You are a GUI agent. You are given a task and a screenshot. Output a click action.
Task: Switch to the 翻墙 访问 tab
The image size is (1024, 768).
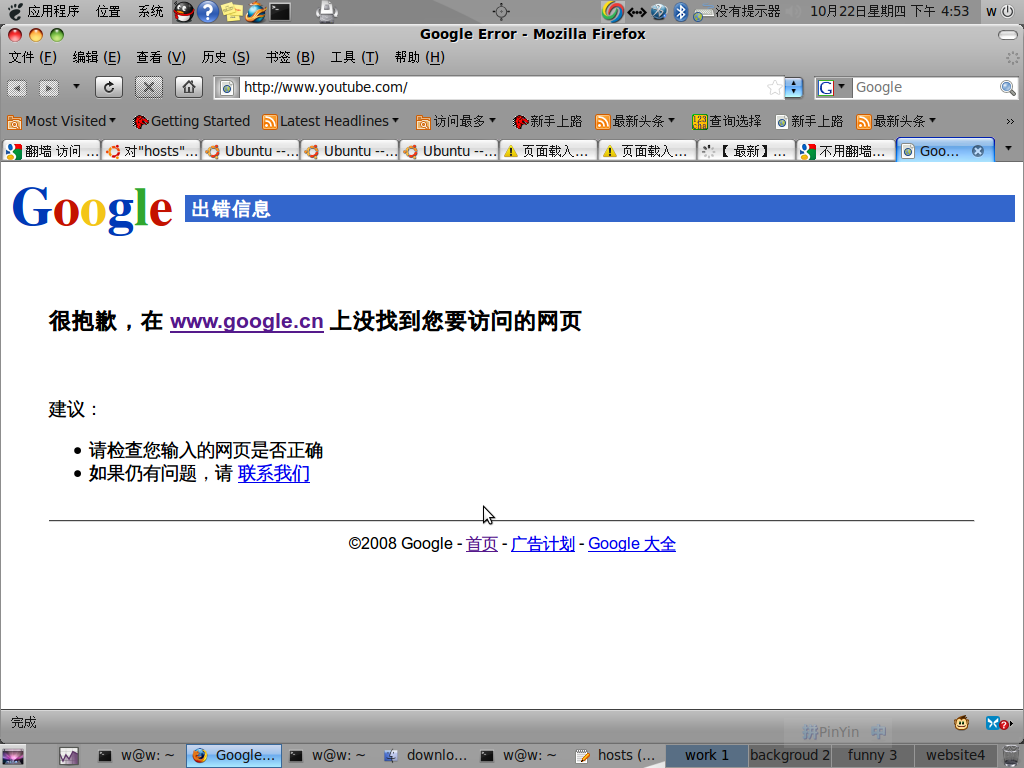pyautogui.click(x=52, y=152)
